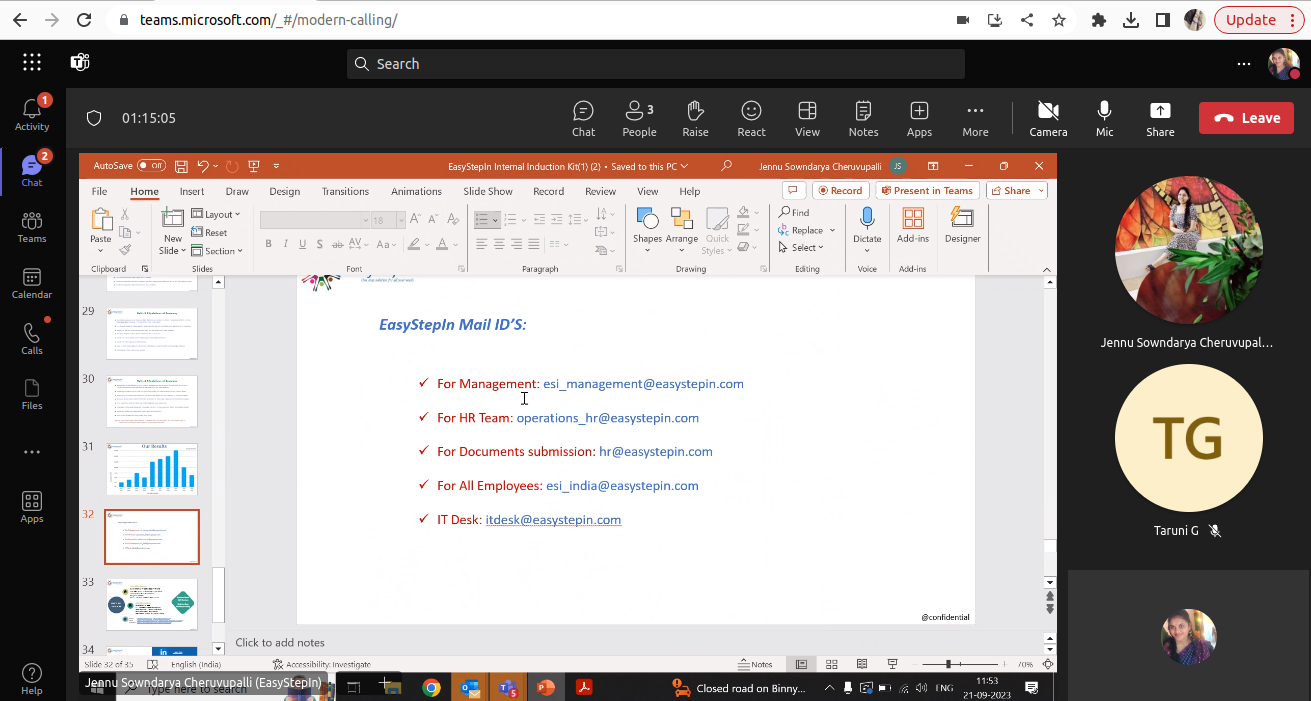
Task: Switch to the Transitions ribbon tab
Action: 345,191
